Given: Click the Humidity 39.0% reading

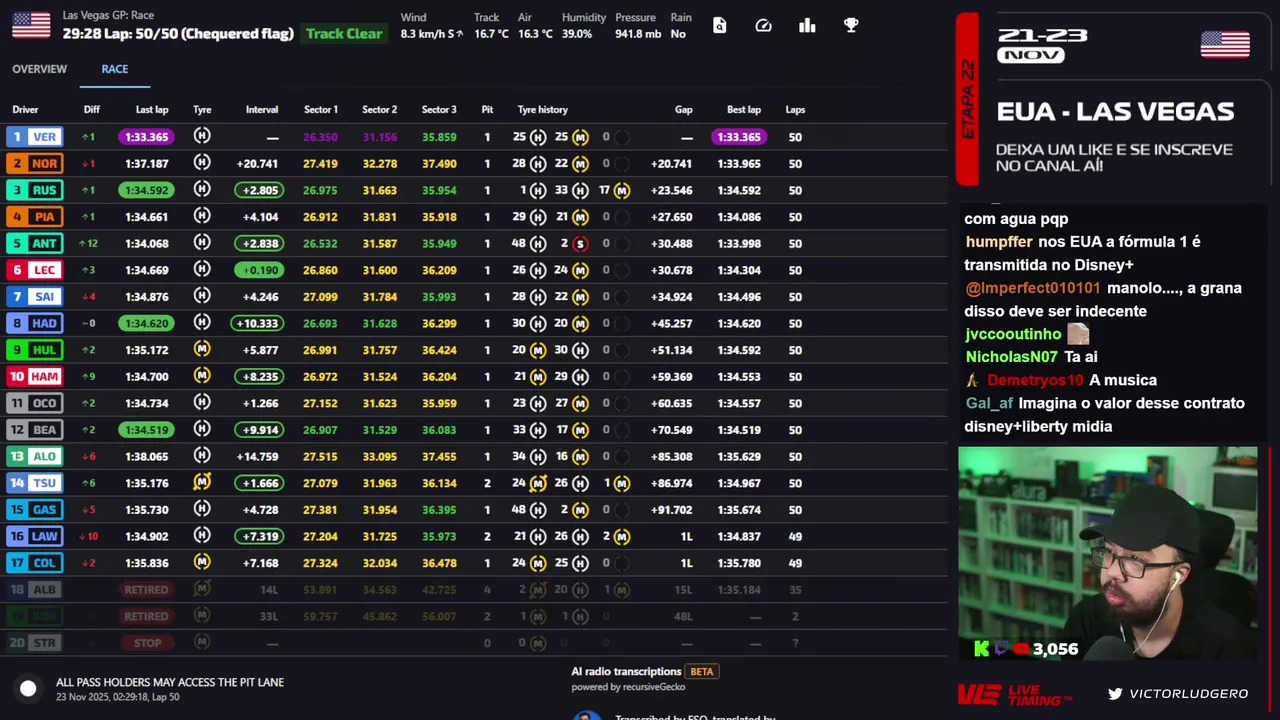Looking at the screenshot, I should pos(577,34).
